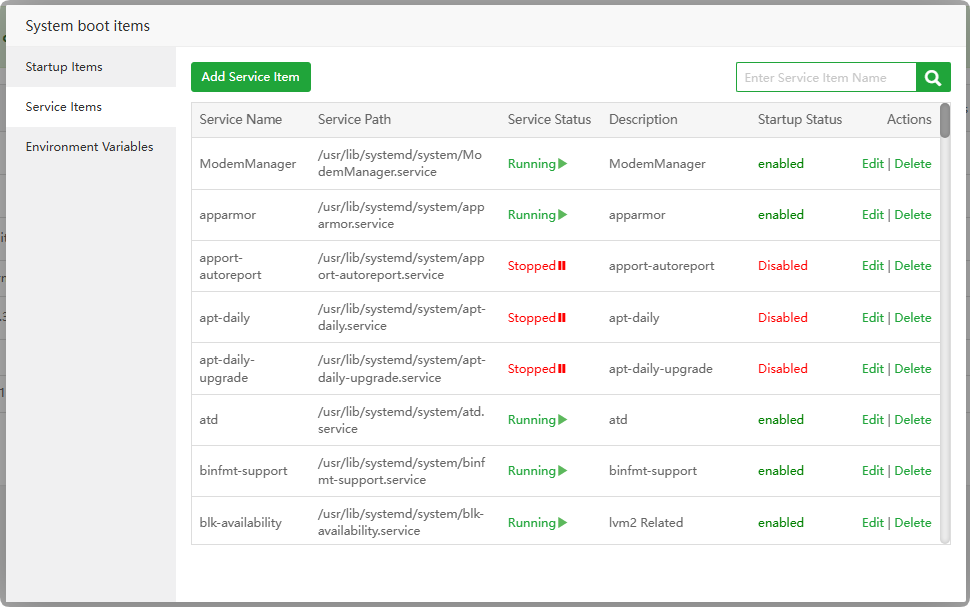The height and width of the screenshot is (607, 970).
Task: Click apt-daily Stopped pause icon
Action: pos(562,318)
